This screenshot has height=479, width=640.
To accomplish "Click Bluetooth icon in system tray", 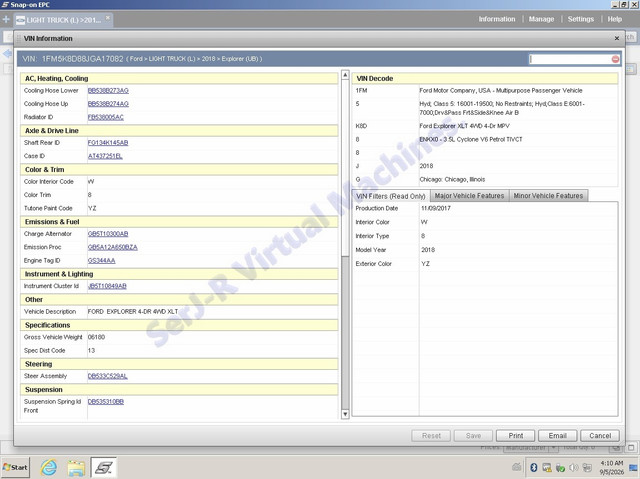I will (x=533, y=467).
